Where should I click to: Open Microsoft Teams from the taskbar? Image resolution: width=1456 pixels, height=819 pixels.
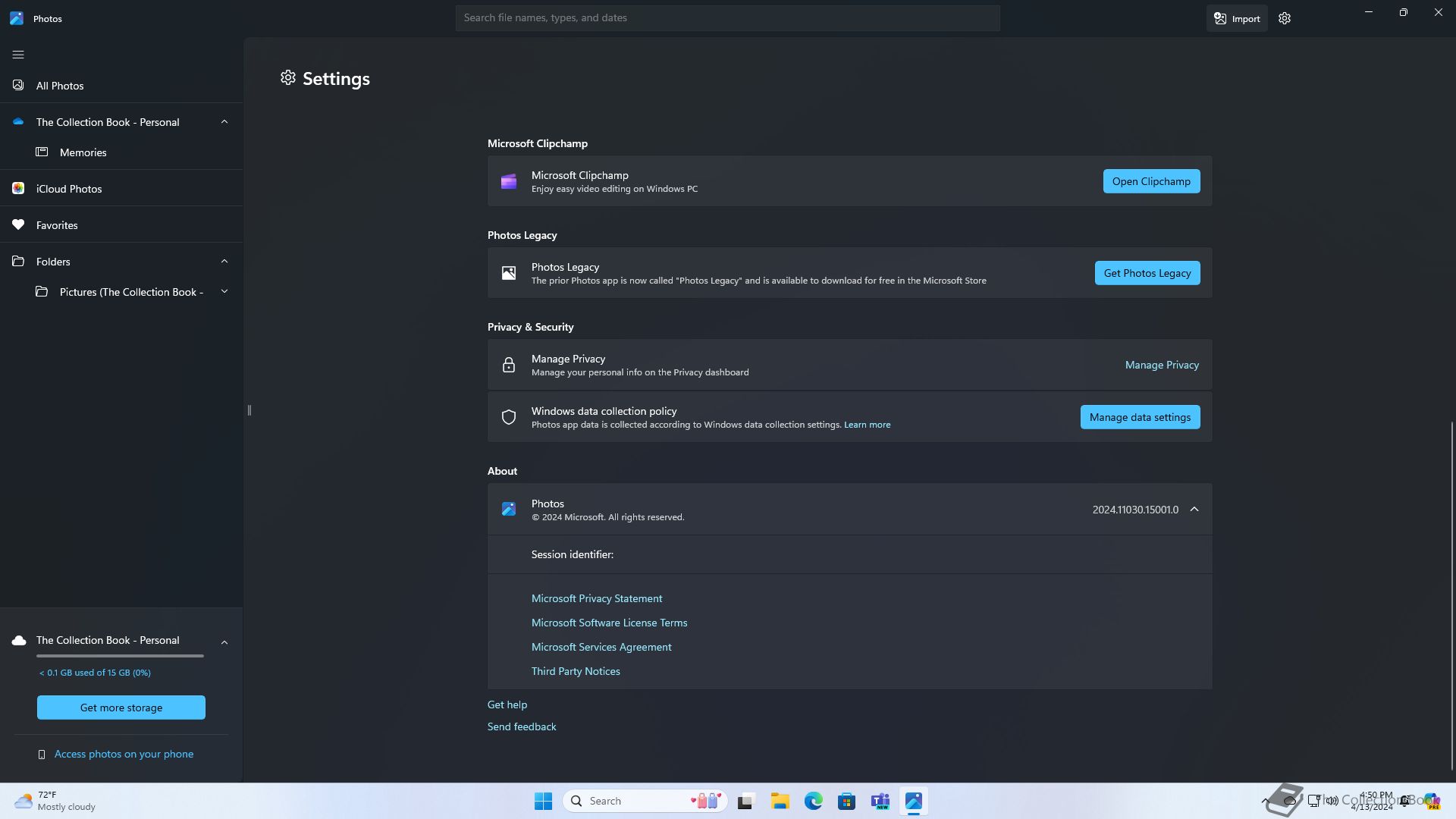click(x=880, y=801)
